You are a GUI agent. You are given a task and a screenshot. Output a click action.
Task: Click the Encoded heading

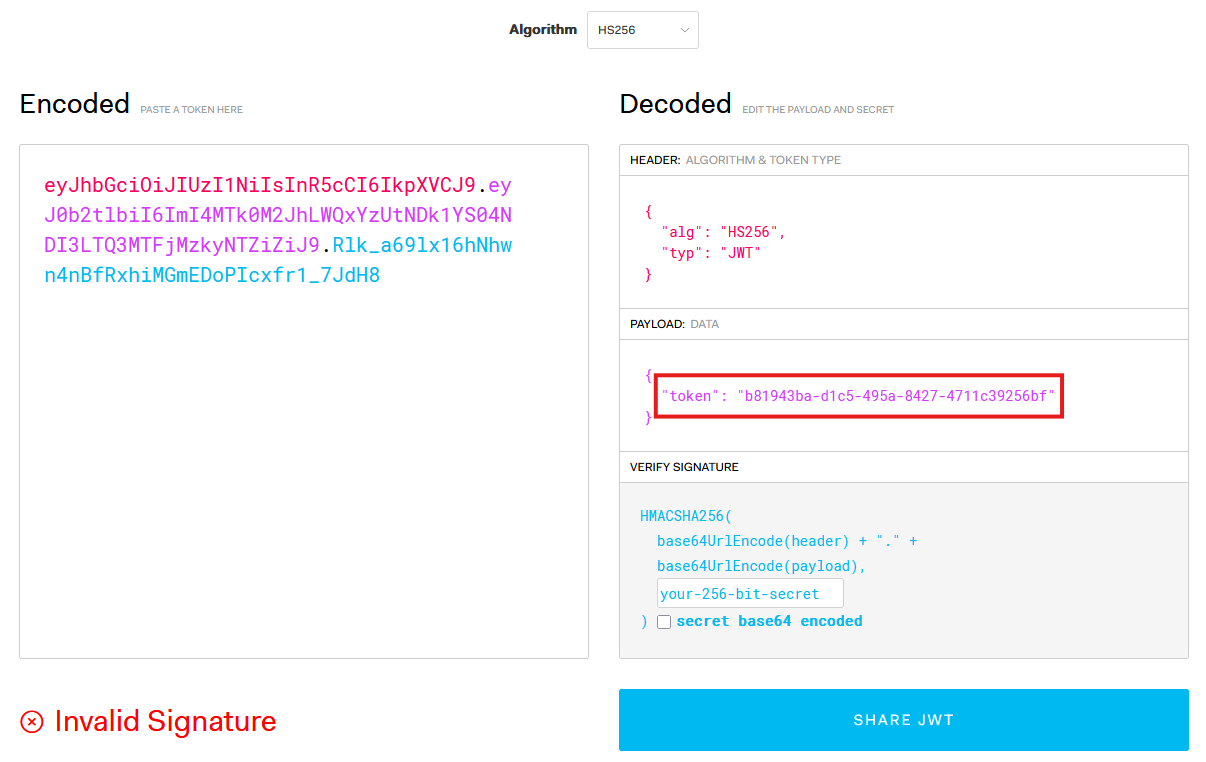pyautogui.click(x=74, y=103)
